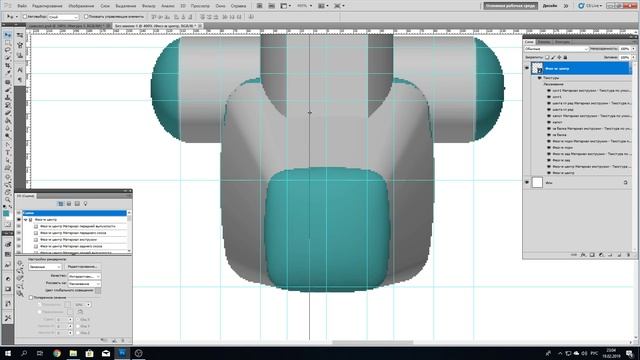
Task: Toggle the Auto-Select checkbox
Action: tap(24, 17)
